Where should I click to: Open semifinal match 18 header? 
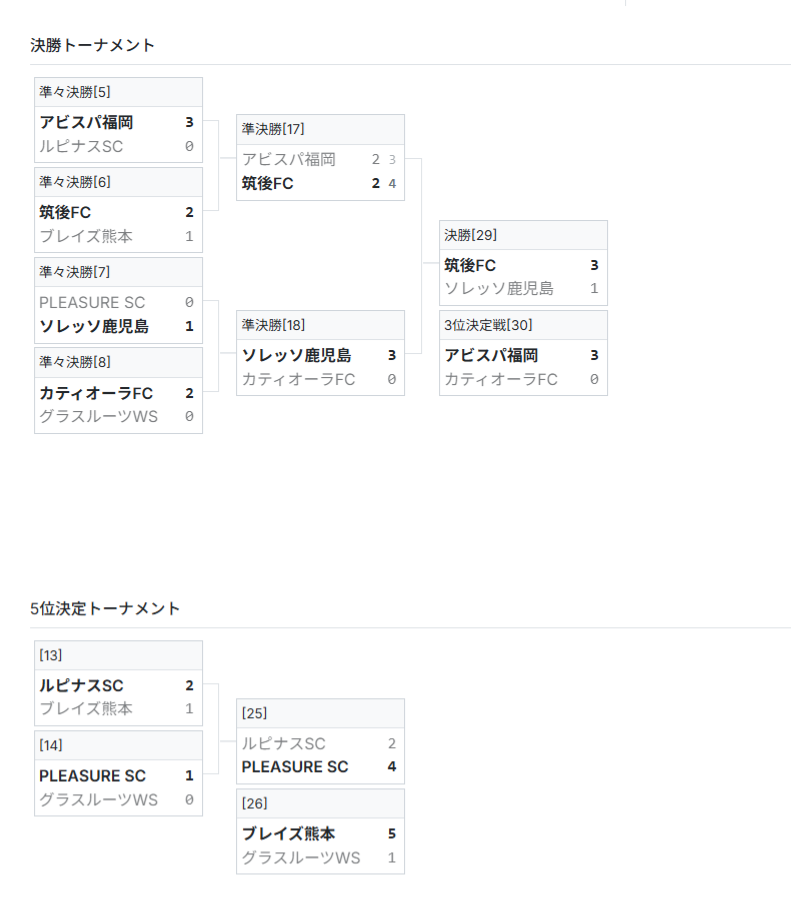(320, 325)
